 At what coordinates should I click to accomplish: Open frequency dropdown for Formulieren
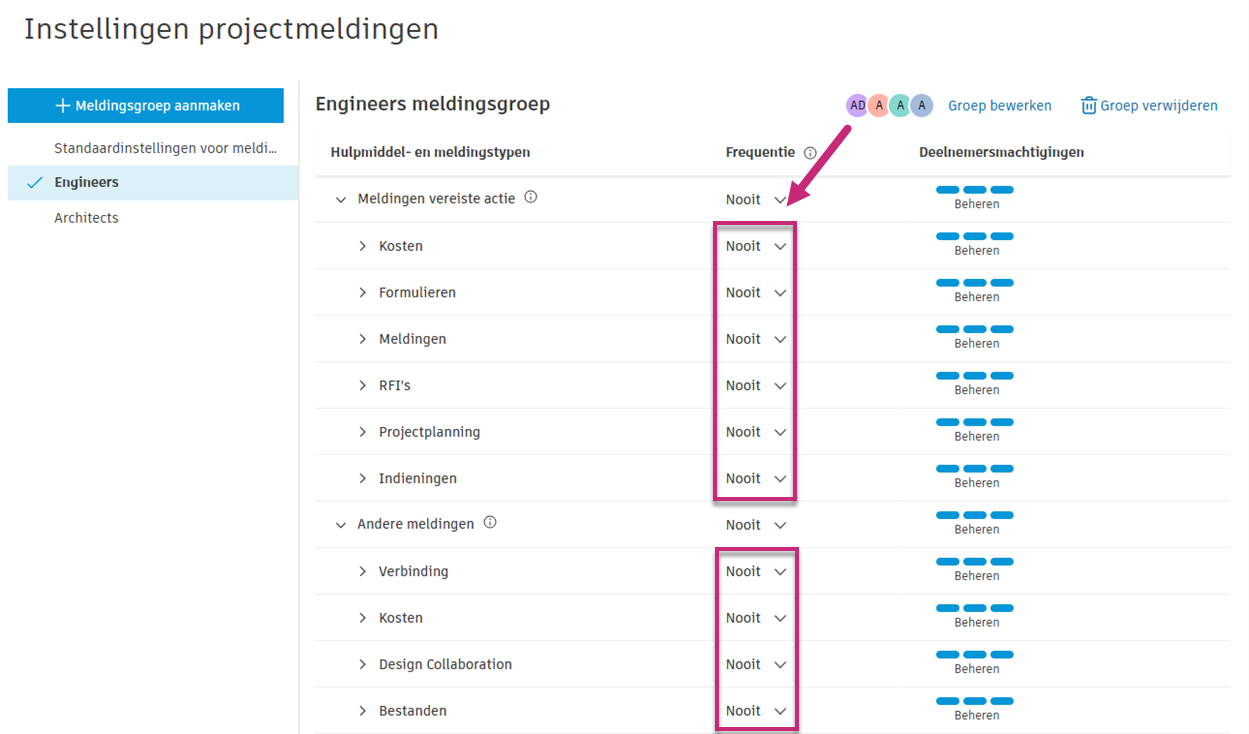coord(756,293)
